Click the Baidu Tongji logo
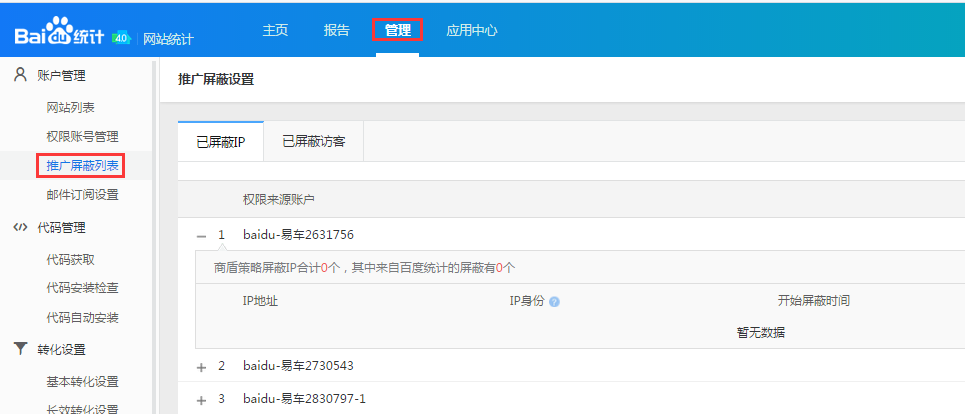 59,34
